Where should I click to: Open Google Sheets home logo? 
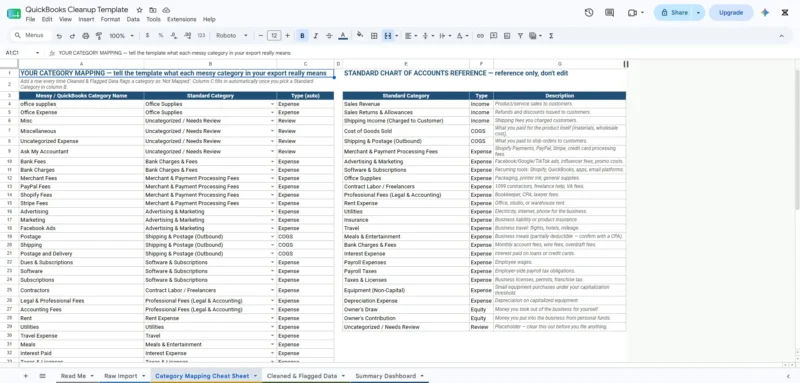14,13
